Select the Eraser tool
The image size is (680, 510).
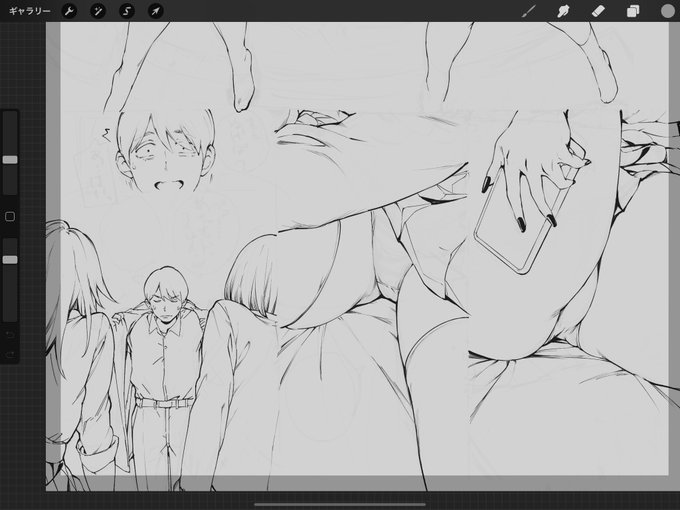[598, 11]
